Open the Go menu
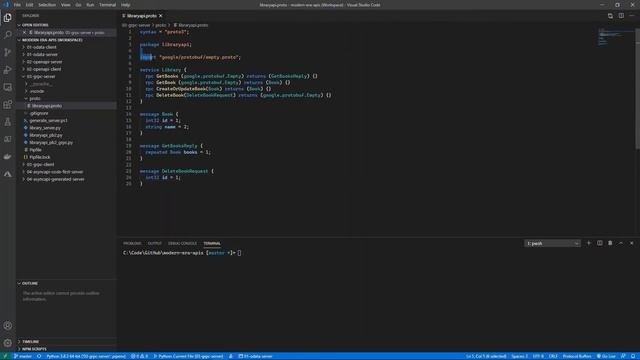 pyautogui.click(x=78, y=5)
